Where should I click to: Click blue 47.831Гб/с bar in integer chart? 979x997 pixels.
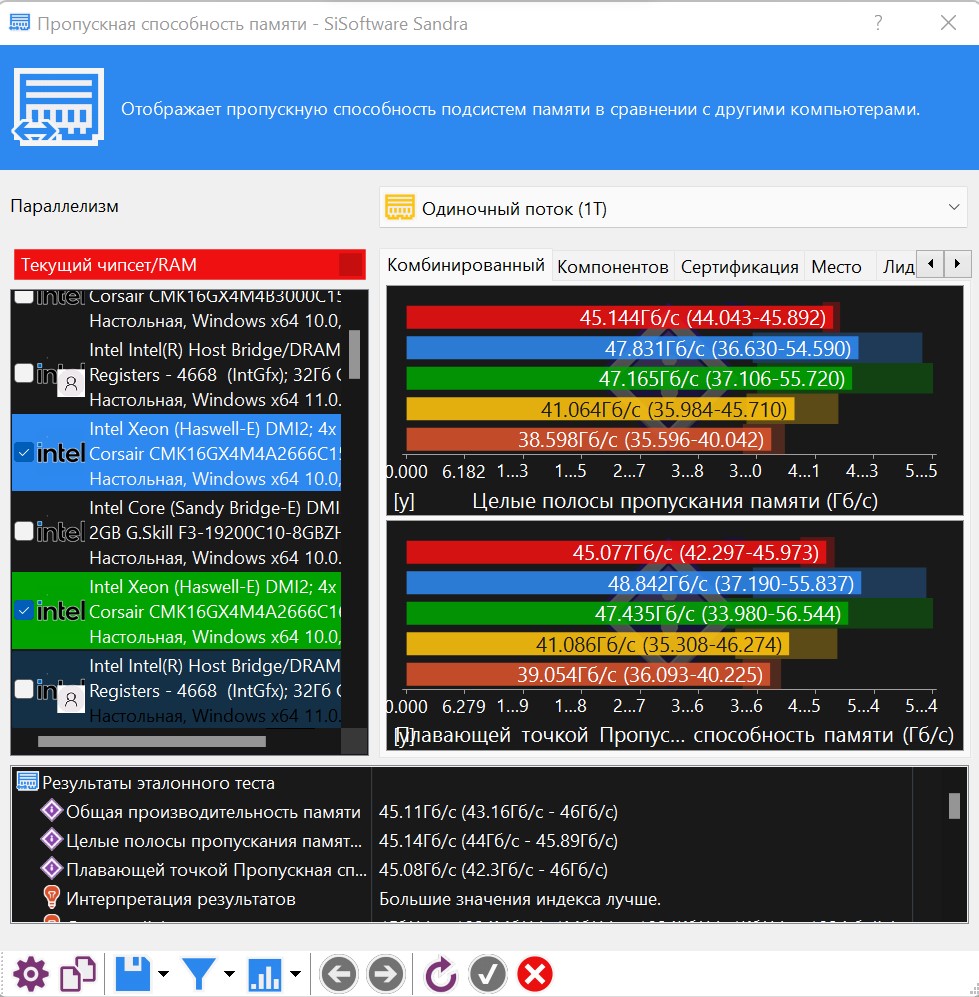pos(632,348)
